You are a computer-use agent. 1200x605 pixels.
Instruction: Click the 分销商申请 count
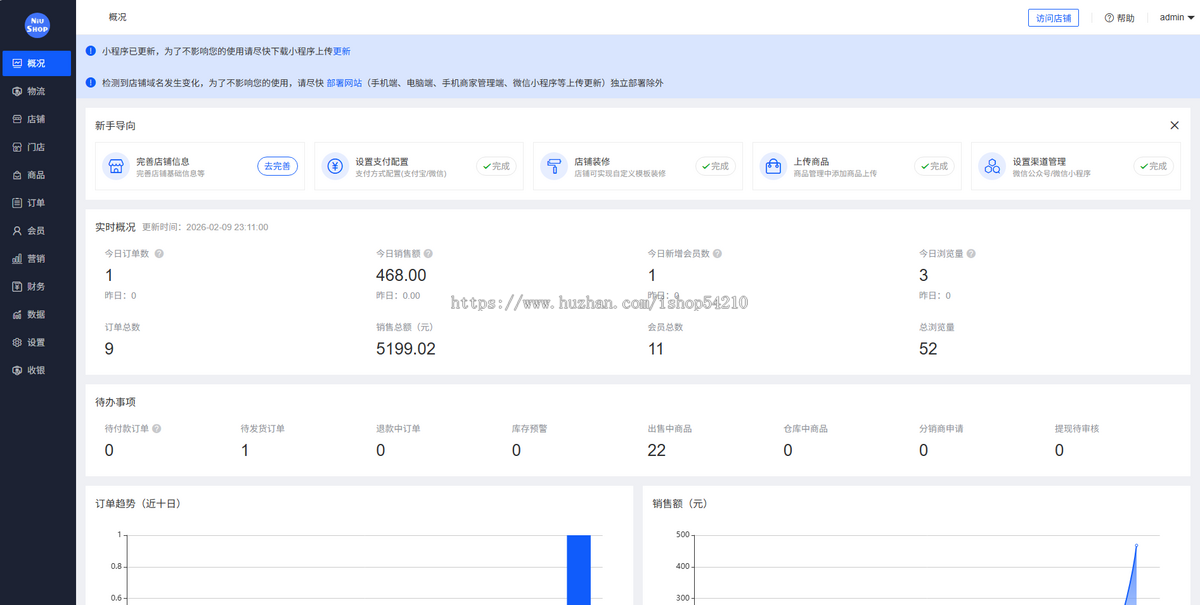tap(923, 451)
